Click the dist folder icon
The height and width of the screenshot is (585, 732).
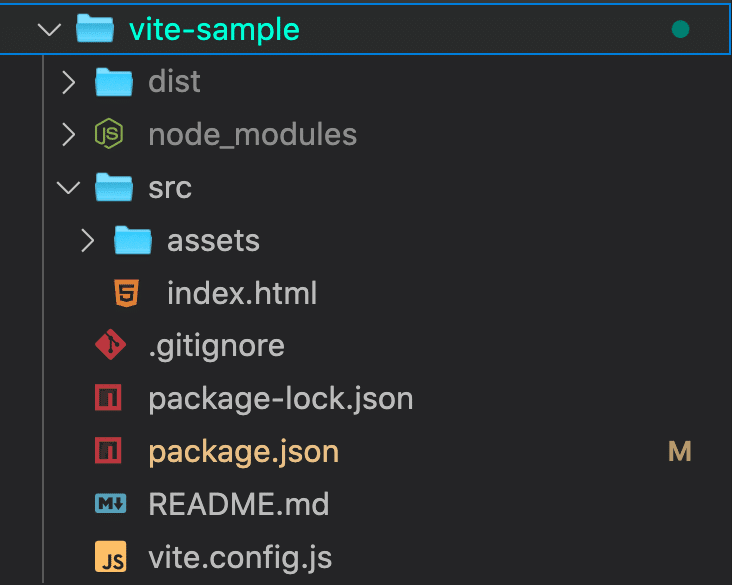coord(114,82)
